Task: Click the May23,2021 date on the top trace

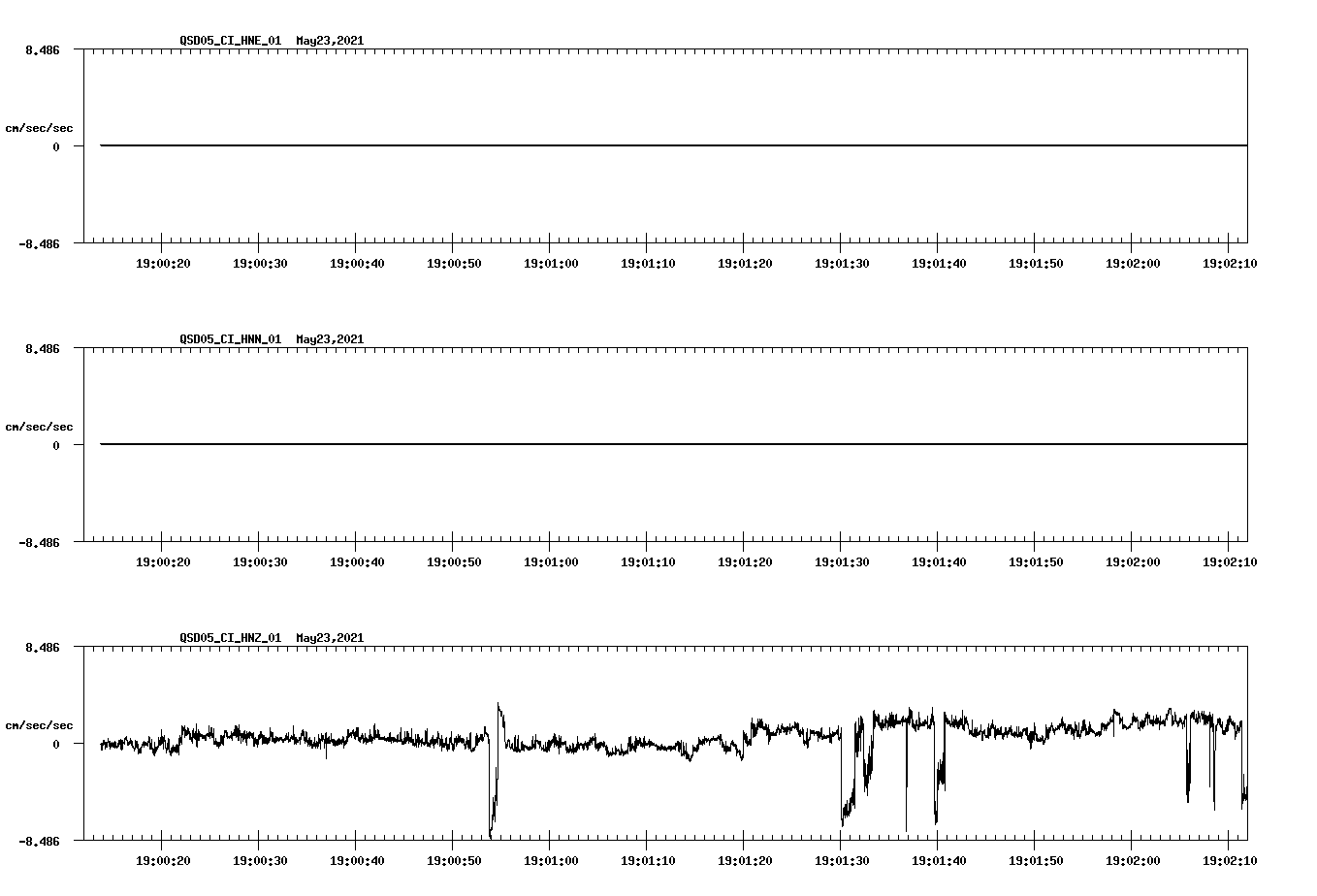Action: [328, 40]
